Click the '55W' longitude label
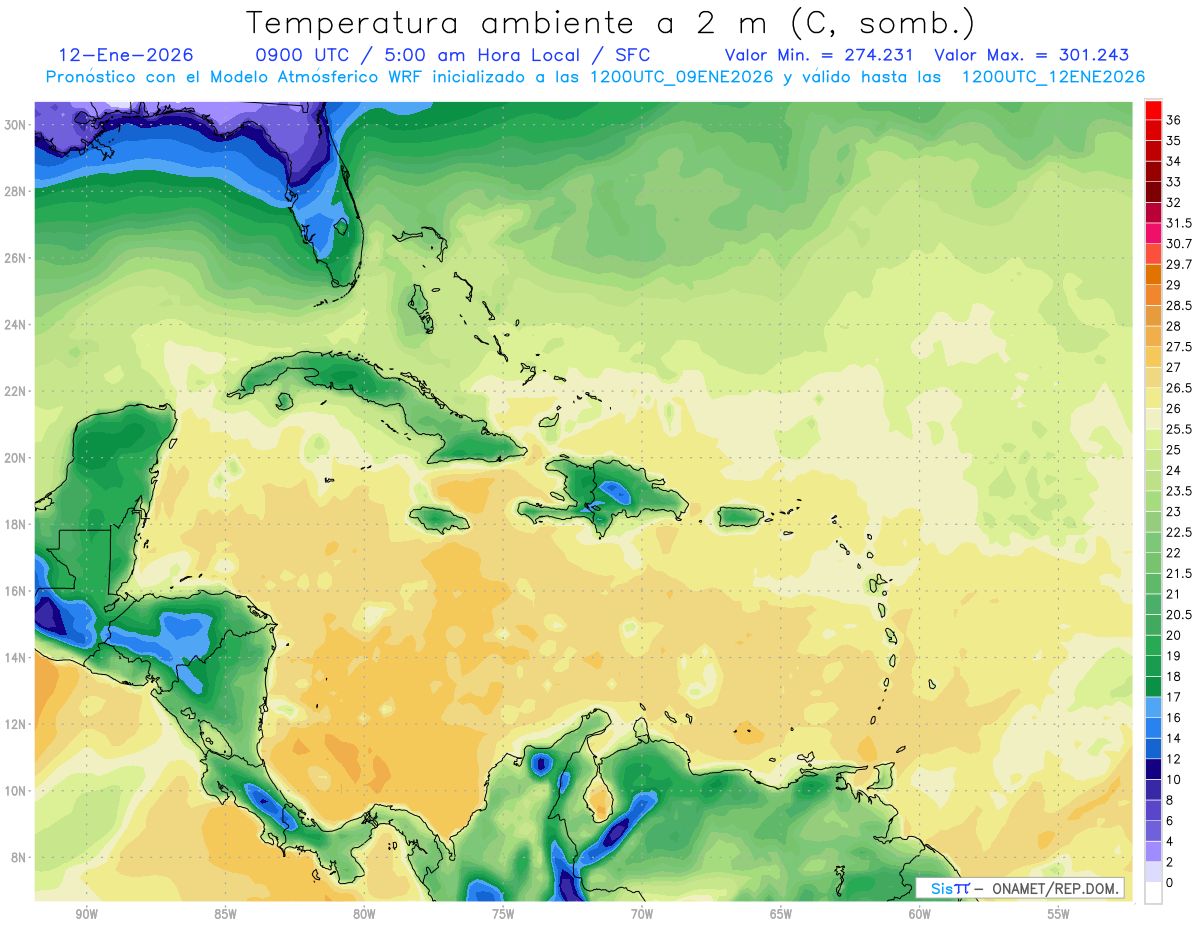Image resolution: width=1200 pixels, height=927 pixels. click(1059, 915)
